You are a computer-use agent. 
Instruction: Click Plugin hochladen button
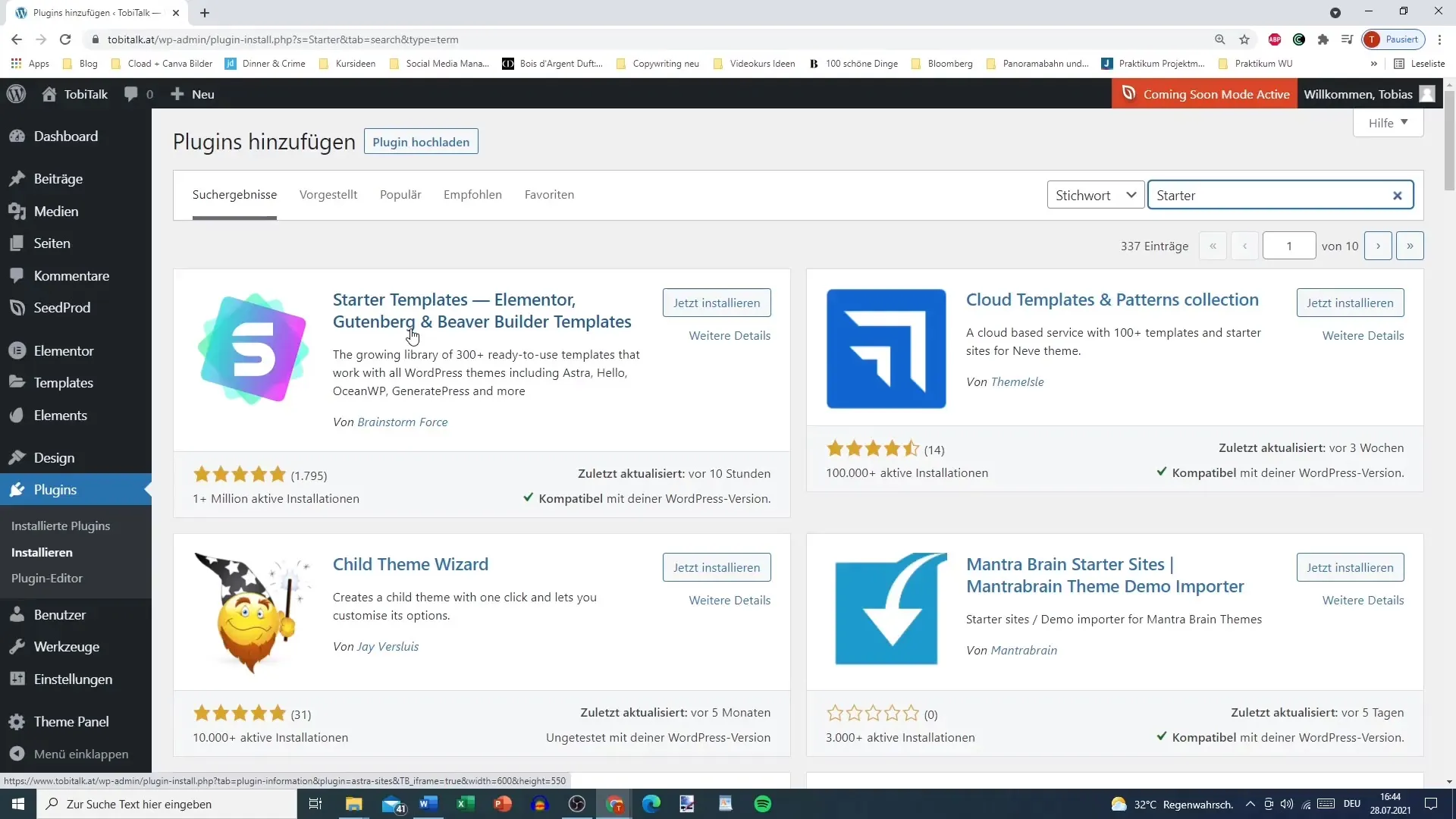(x=421, y=142)
